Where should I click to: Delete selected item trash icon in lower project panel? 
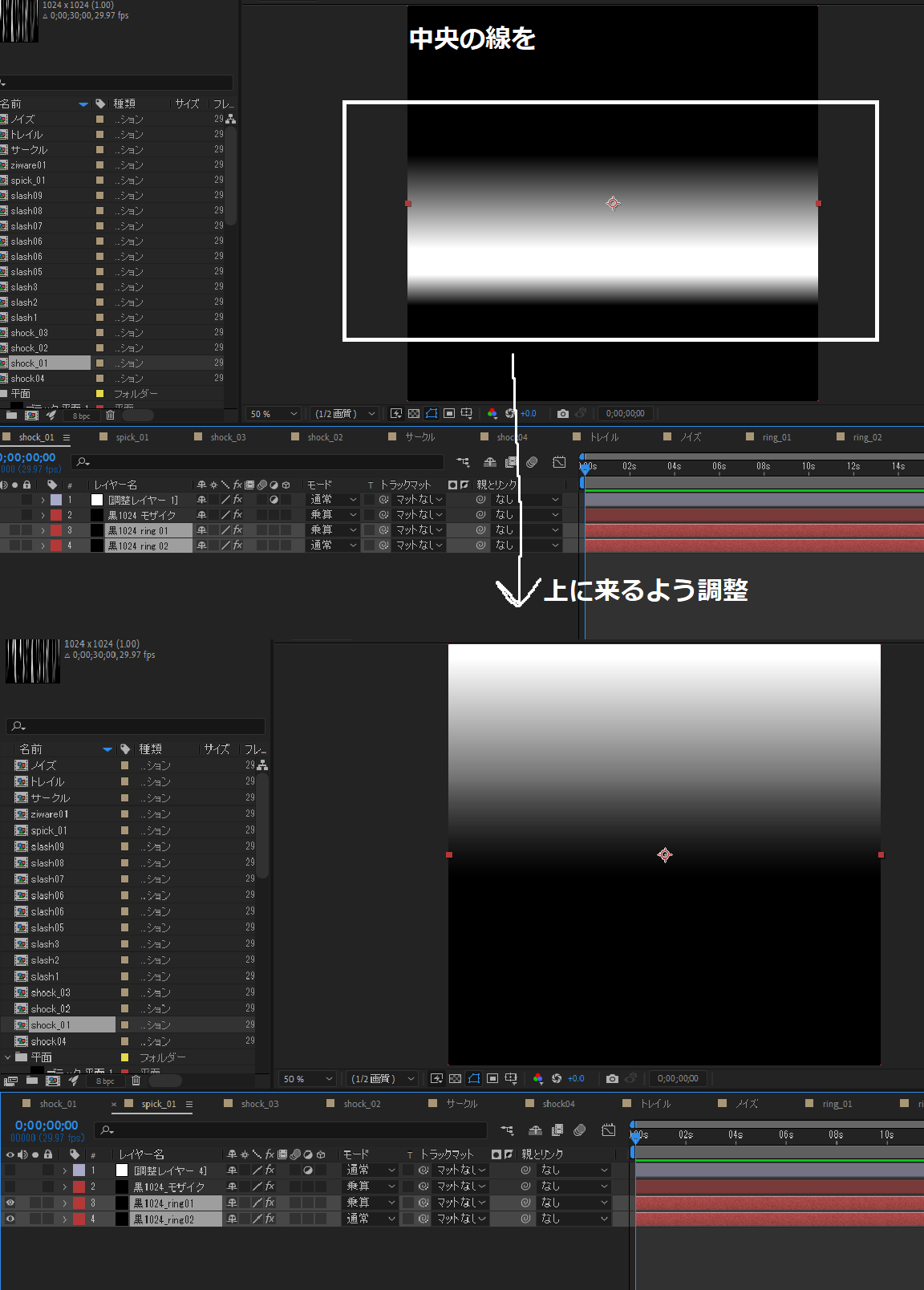pyautogui.click(x=136, y=1081)
